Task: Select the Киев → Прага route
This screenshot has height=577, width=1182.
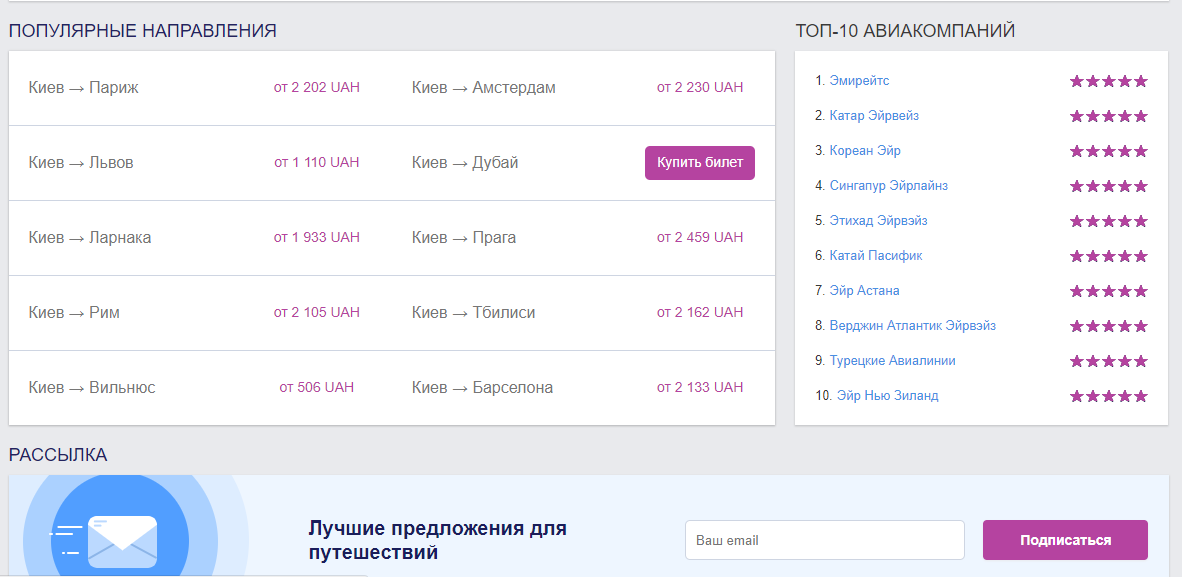Action: (464, 238)
